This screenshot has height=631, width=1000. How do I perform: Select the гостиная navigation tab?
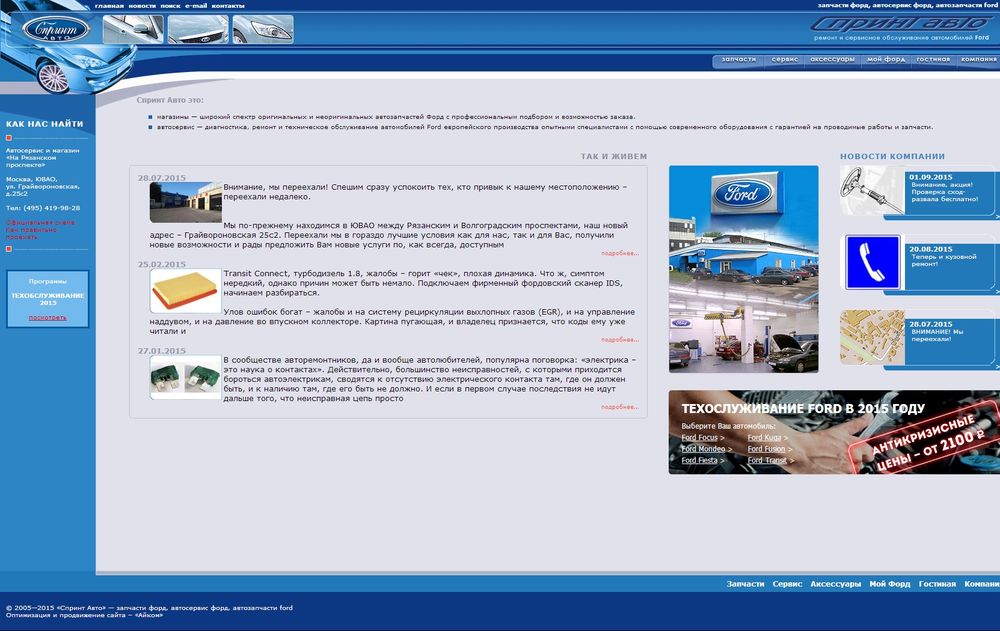[933, 59]
